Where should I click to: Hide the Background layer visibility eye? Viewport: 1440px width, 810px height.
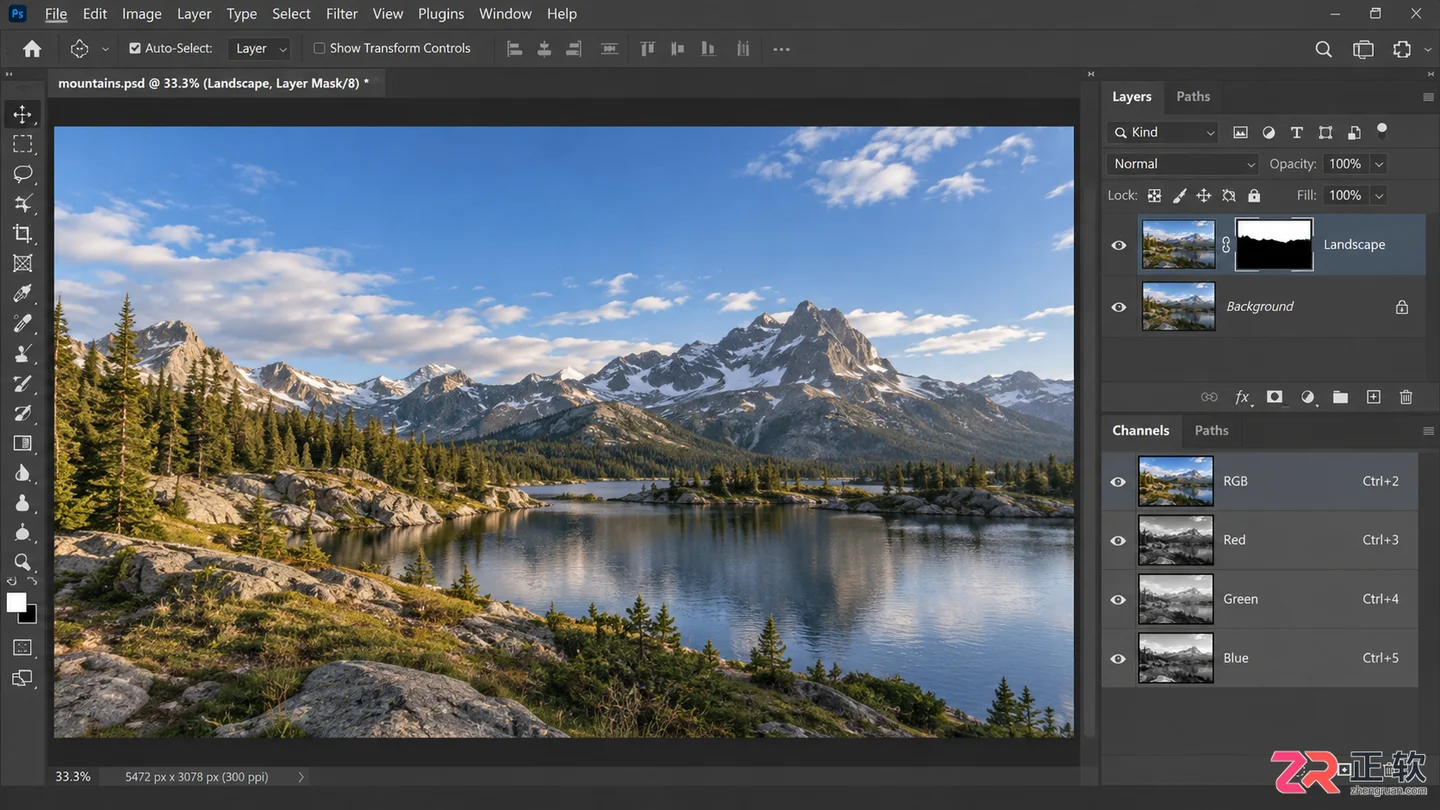click(x=1119, y=307)
